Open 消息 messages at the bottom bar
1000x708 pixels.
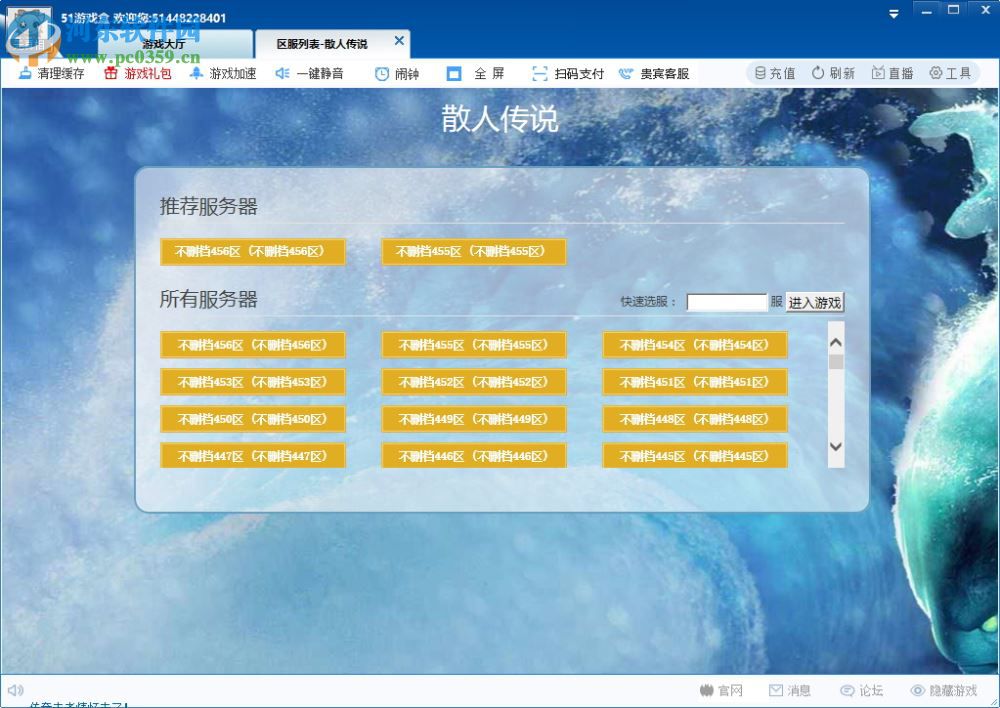[x=791, y=689]
